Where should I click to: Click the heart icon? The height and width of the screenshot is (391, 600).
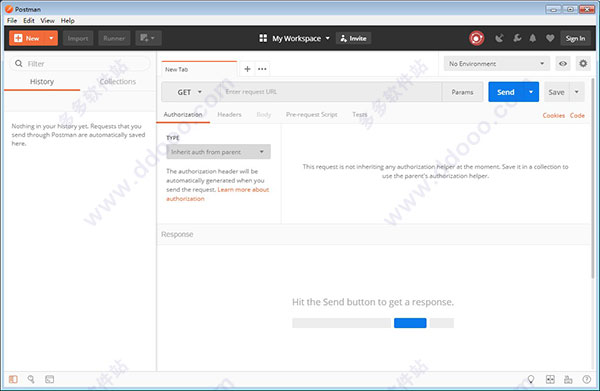[x=550, y=38]
